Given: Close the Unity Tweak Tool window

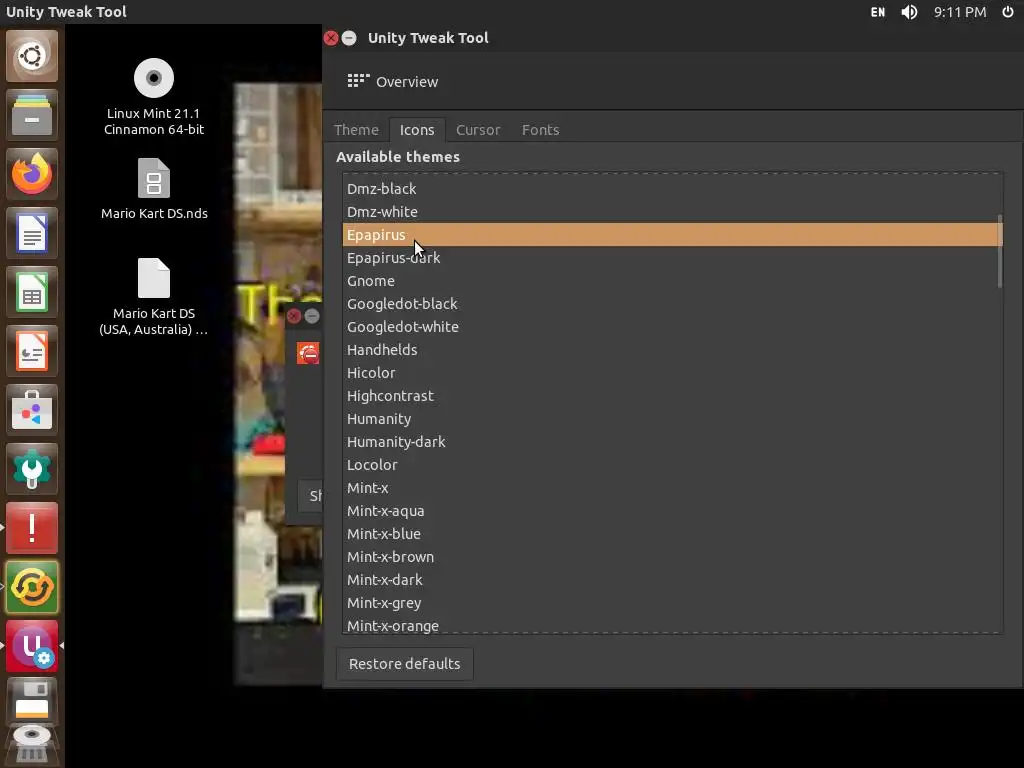Looking at the screenshot, I should [x=331, y=38].
